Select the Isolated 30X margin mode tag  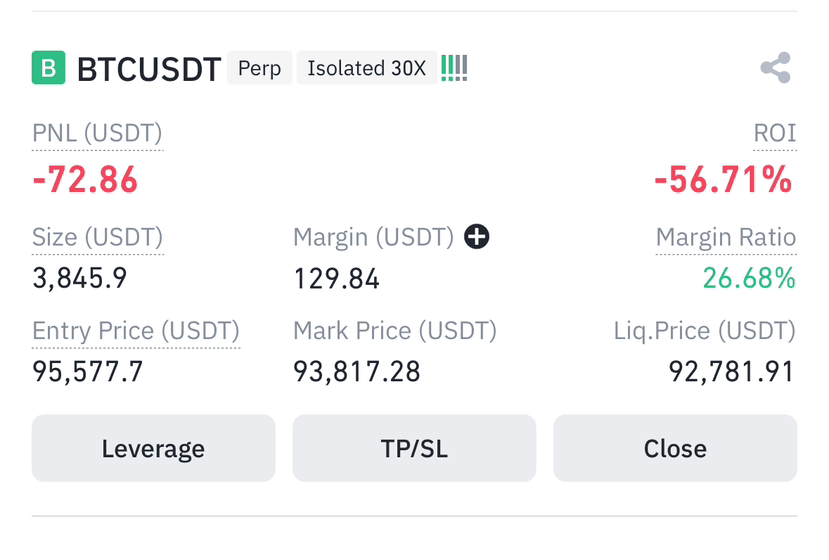click(x=366, y=68)
